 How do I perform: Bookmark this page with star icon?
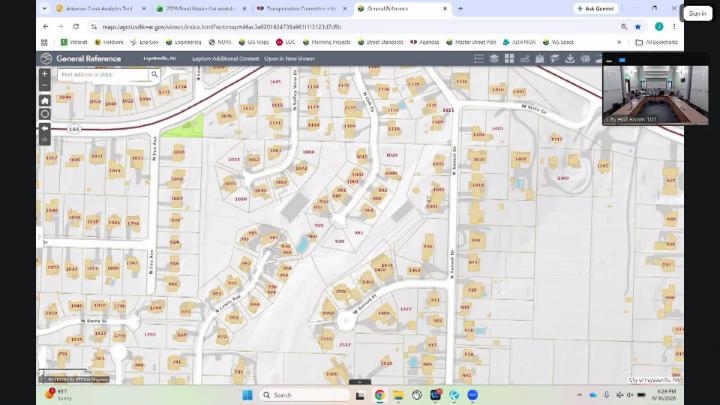(638, 27)
